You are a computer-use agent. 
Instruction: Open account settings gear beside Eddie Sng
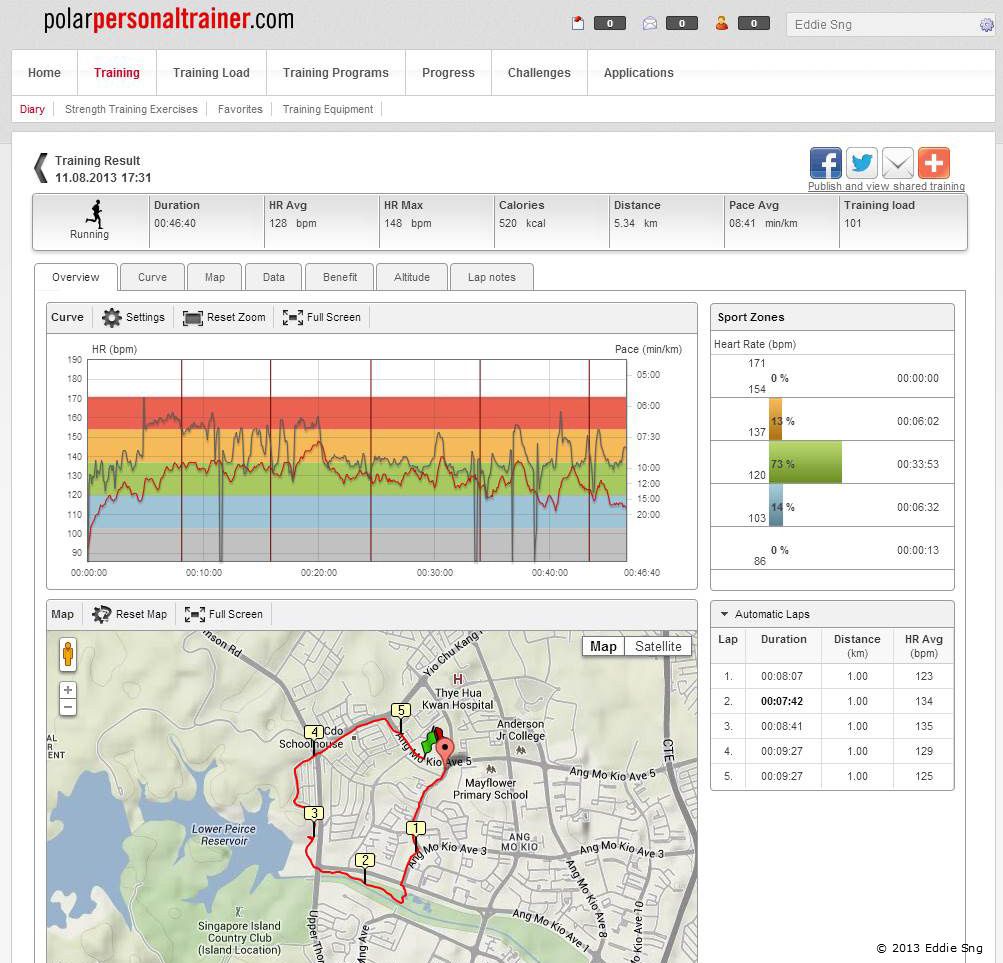click(x=986, y=25)
